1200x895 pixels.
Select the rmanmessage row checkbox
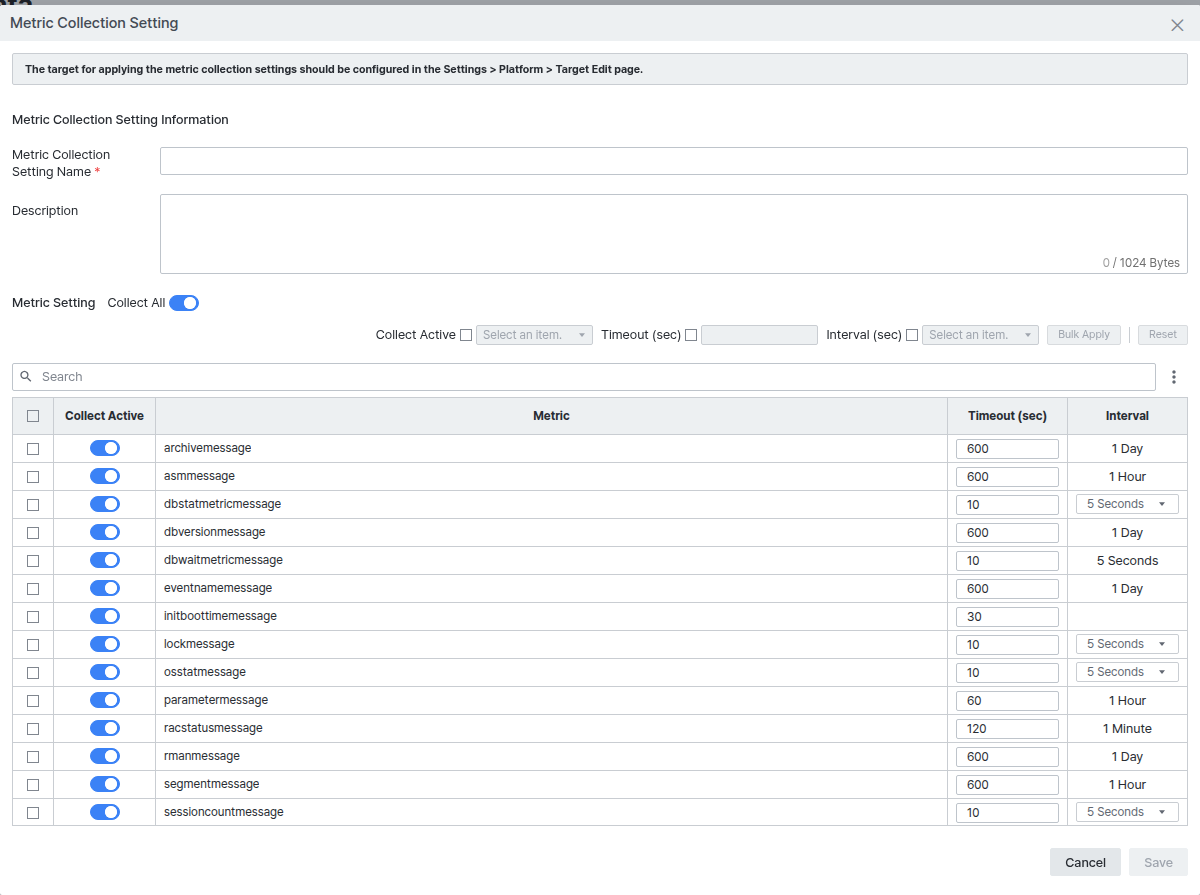point(33,757)
